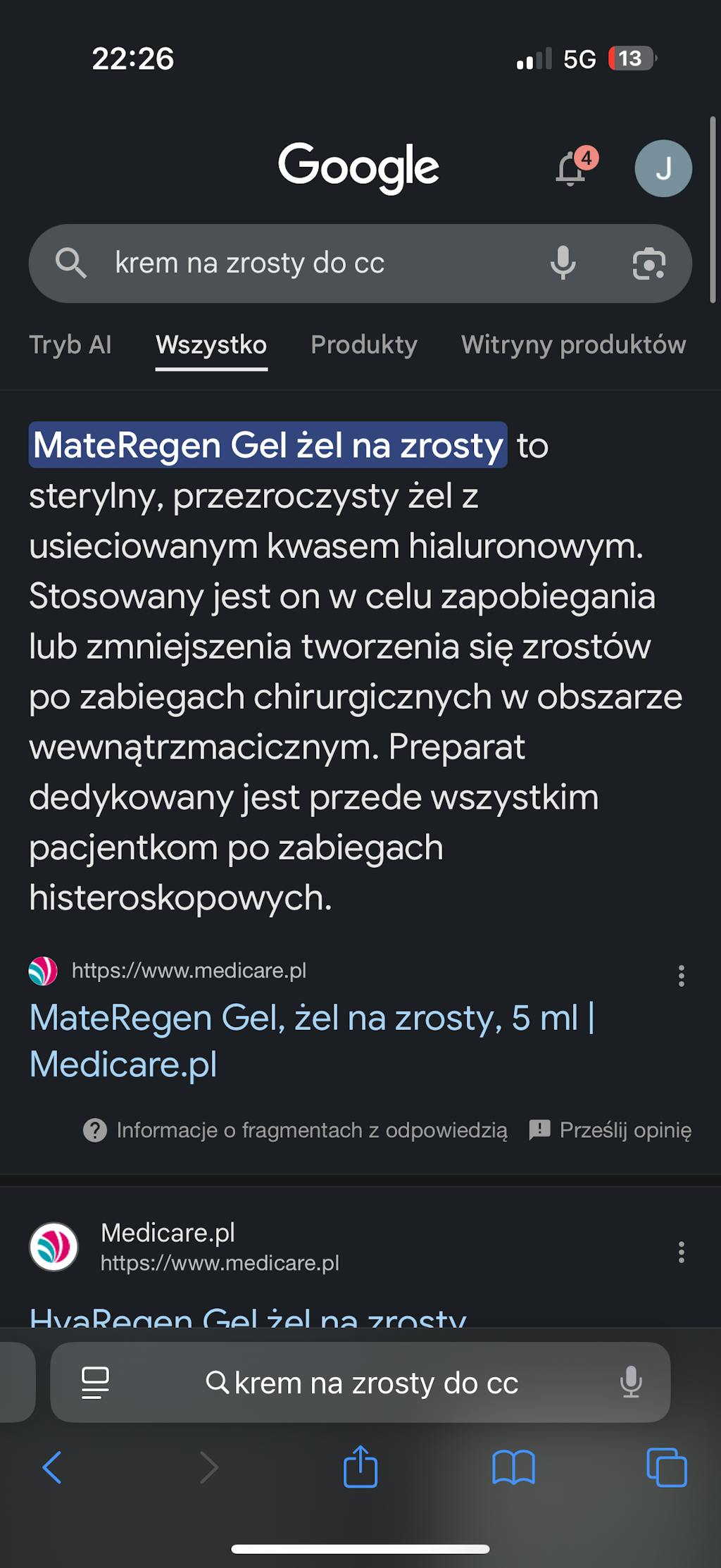Image resolution: width=721 pixels, height=1568 pixels.
Task: Open Safari share sheet
Action: point(360,1467)
